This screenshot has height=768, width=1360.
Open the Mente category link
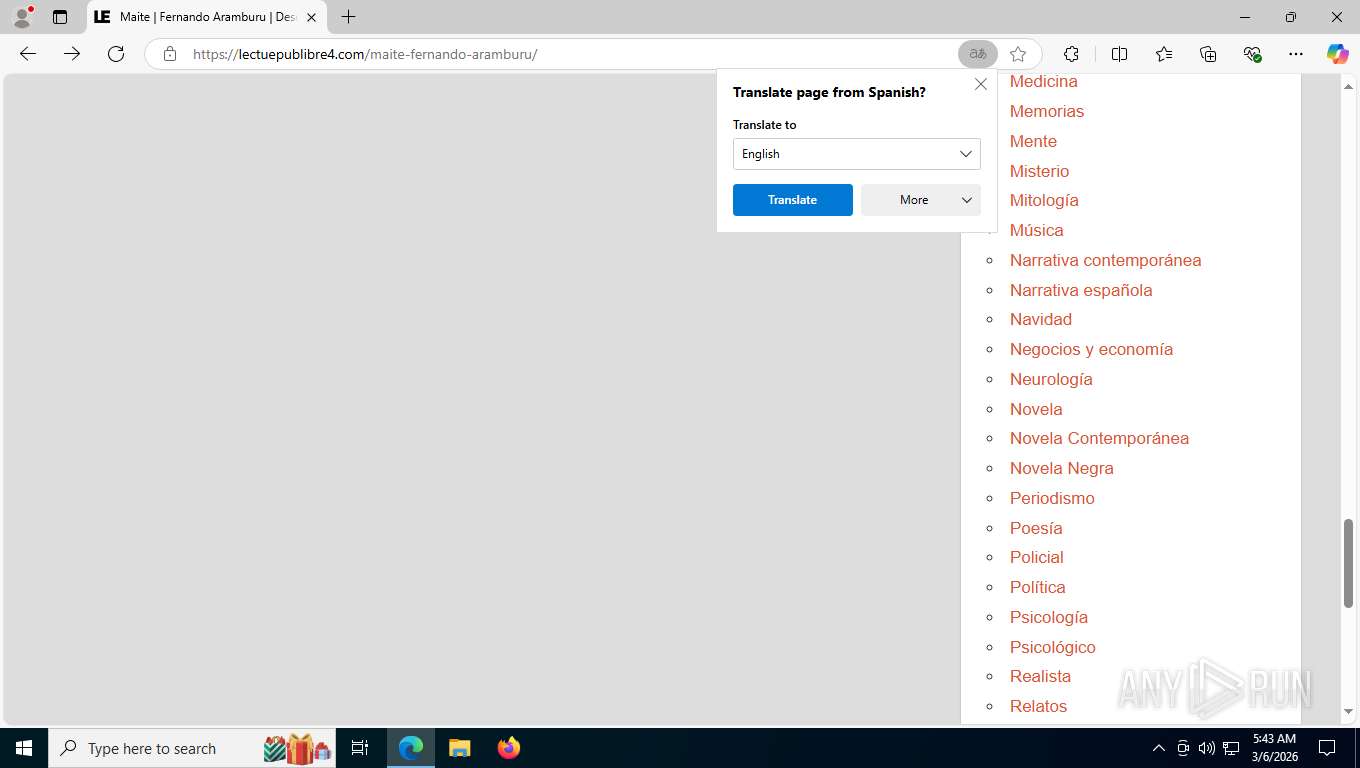[1033, 141]
